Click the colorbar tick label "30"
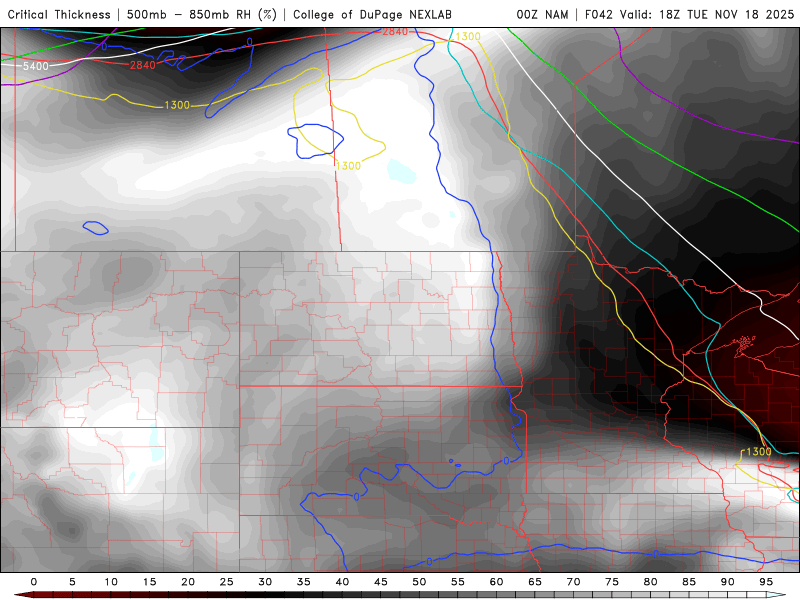The image size is (800, 600). (x=265, y=582)
